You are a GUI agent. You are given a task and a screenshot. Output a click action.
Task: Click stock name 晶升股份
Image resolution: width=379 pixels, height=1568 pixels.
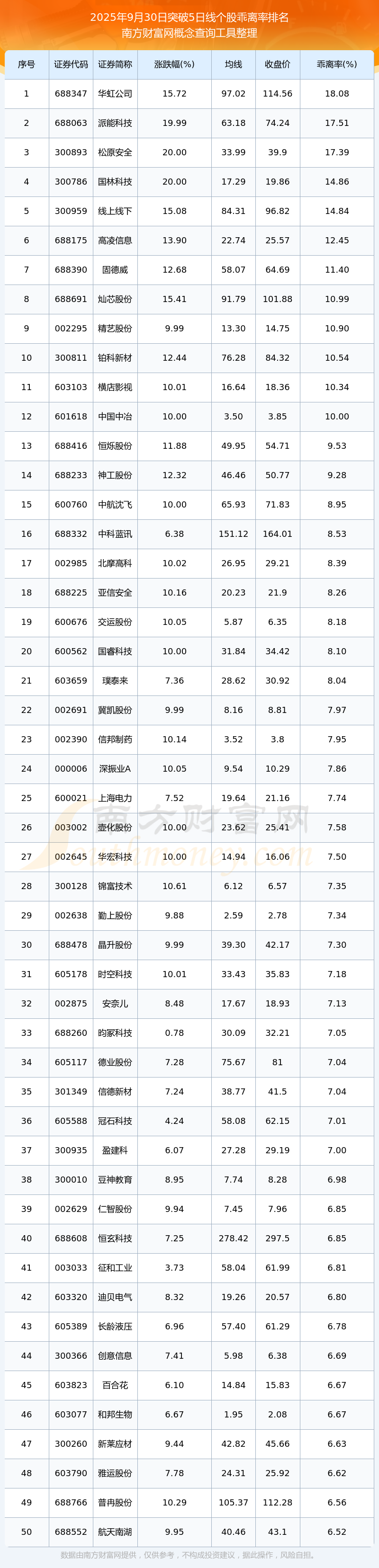tap(115, 944)
